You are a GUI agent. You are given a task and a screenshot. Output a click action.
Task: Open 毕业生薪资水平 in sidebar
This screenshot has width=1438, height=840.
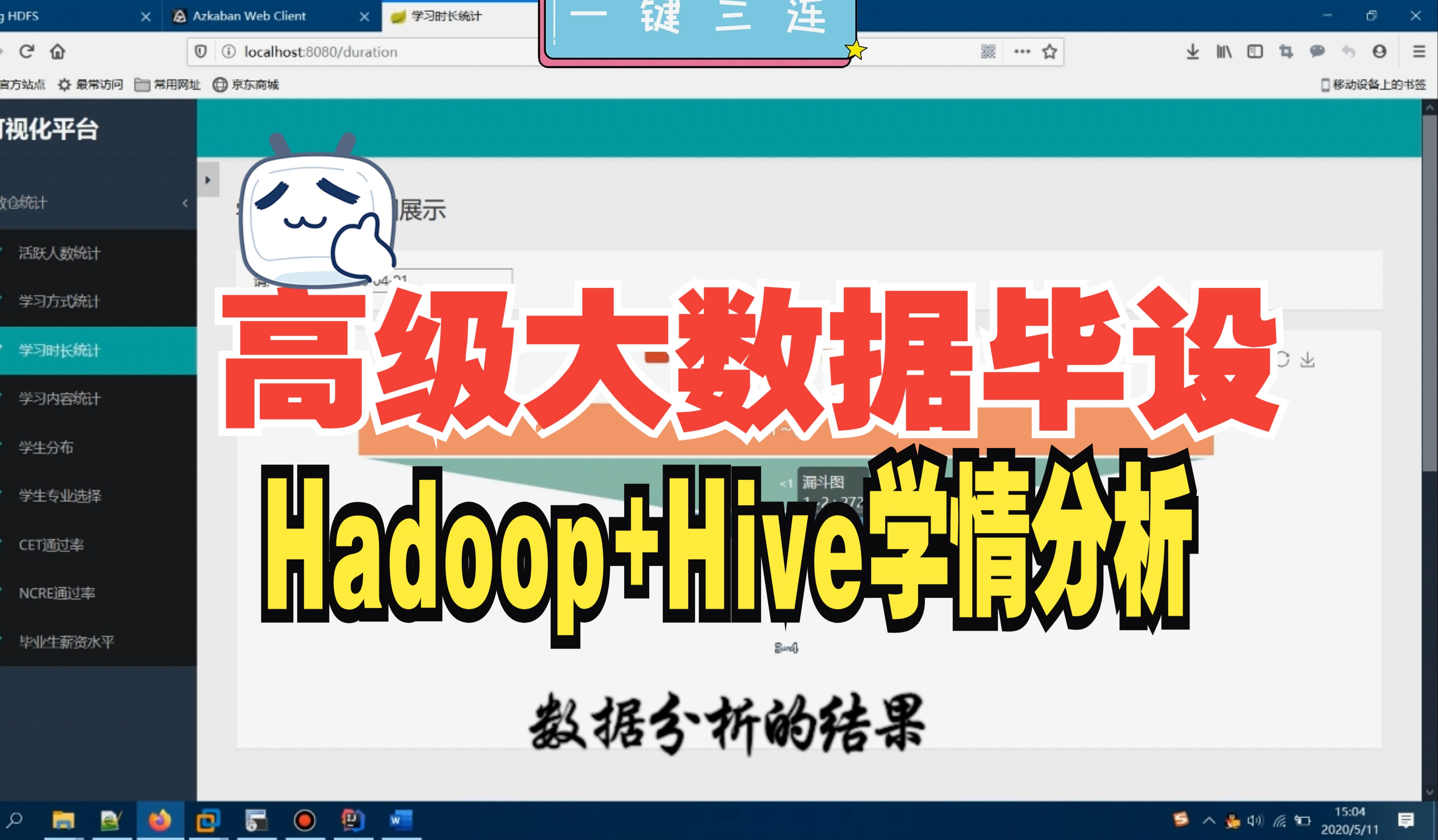pyautogui.click(x=98, y=642)
